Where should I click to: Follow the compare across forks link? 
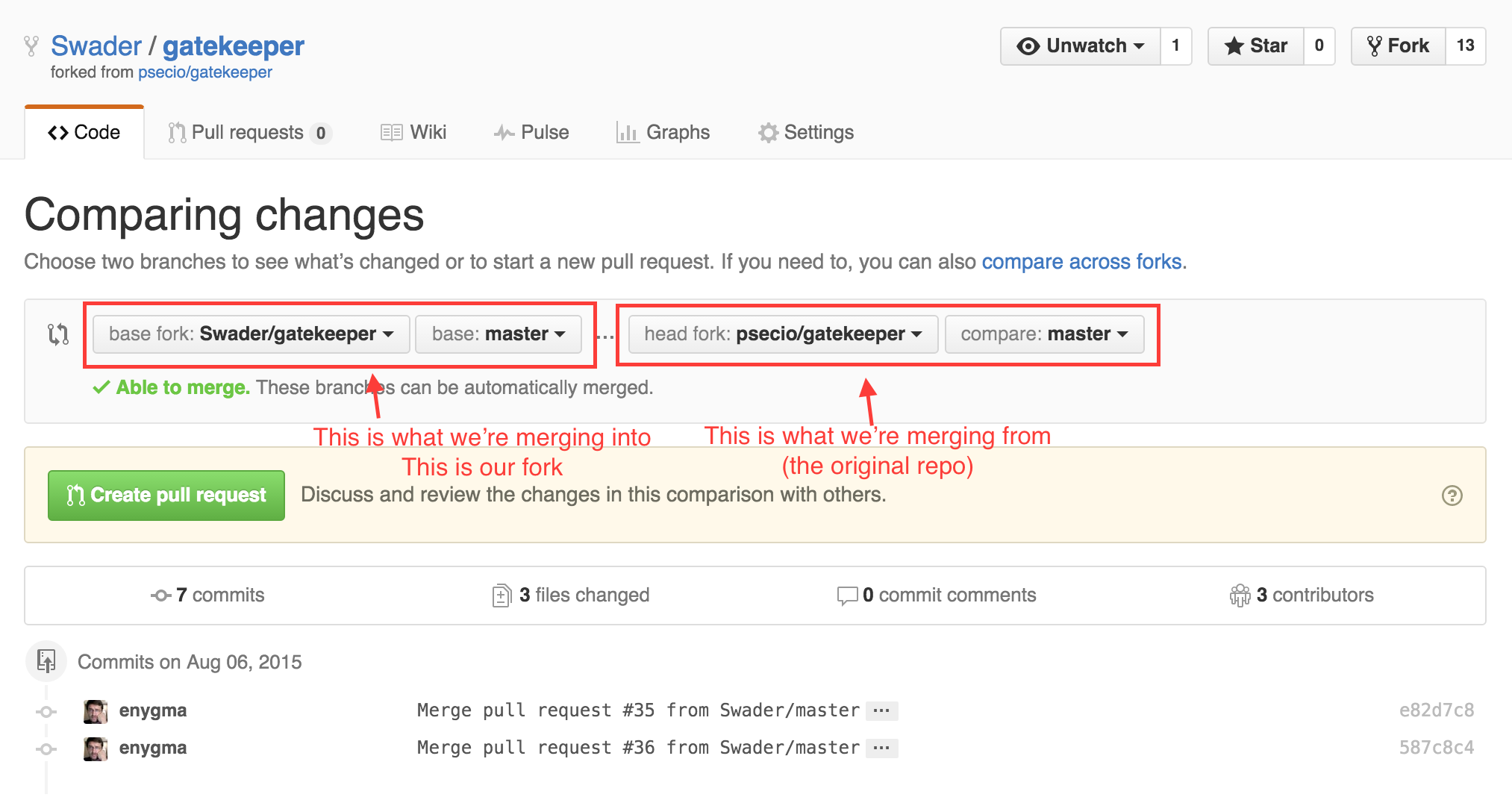click(1081, 262)
